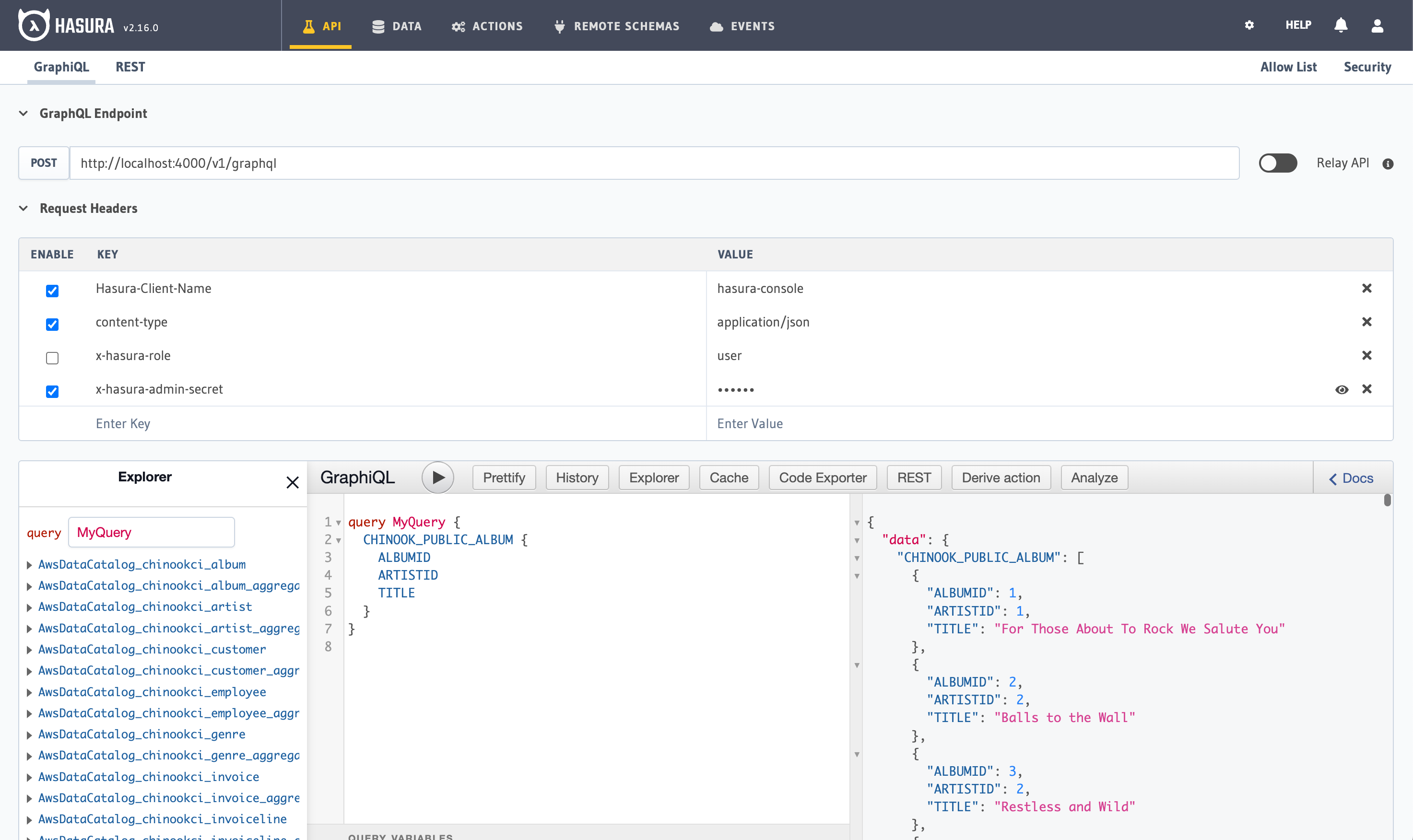This screenshot has width=1413, height=840.
Task: Open the settings gear
Action: (x=1249, y=25)
